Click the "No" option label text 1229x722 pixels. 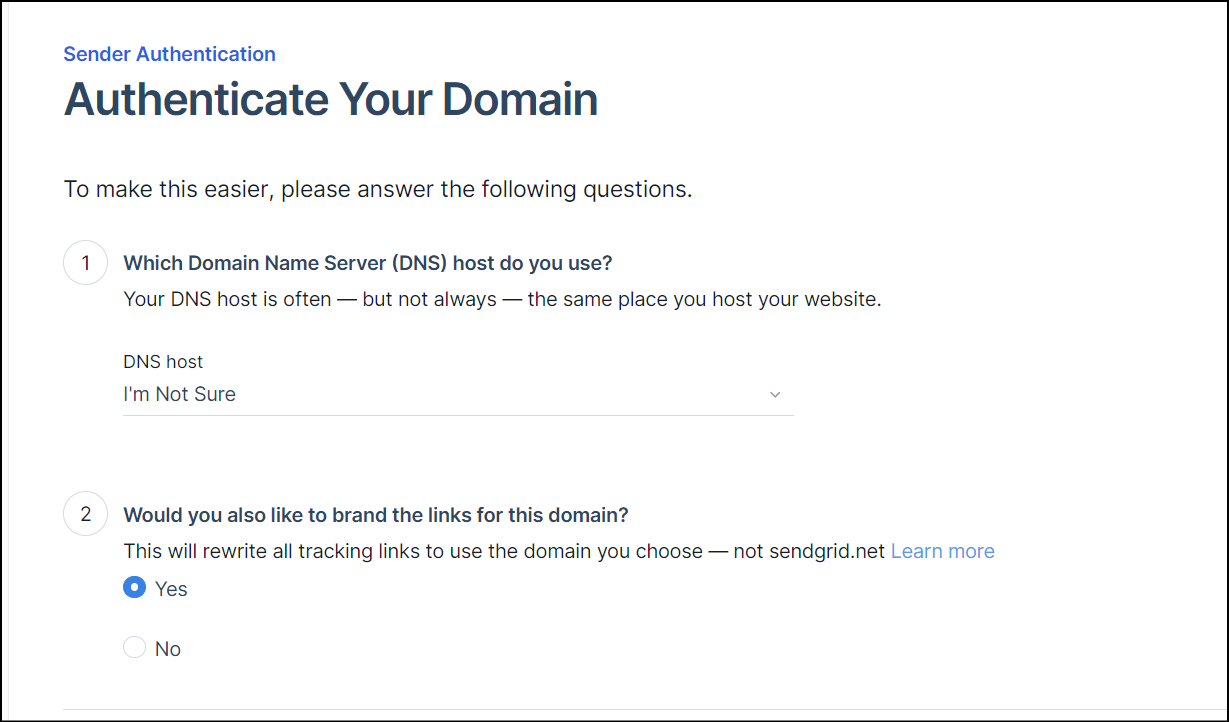coord(168,649)
